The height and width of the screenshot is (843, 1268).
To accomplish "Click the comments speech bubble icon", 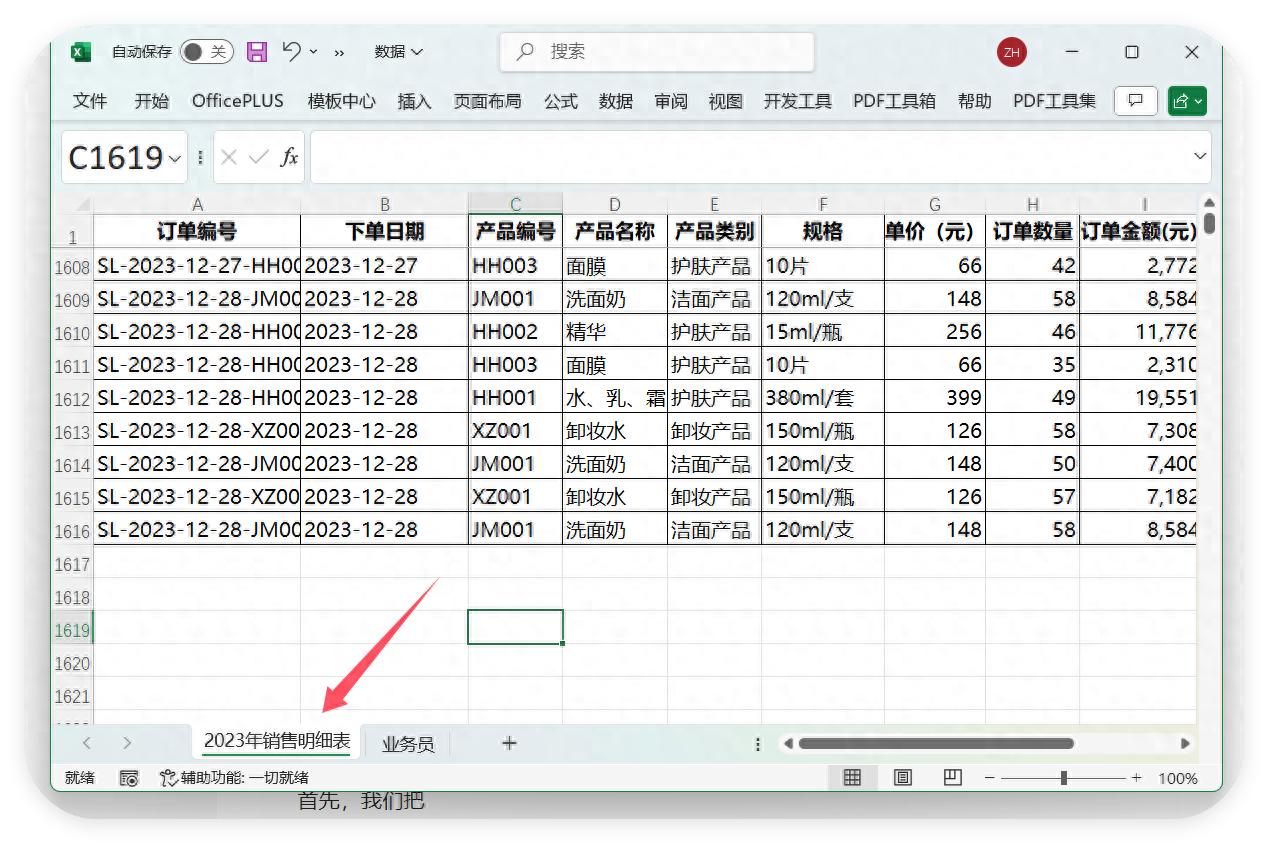I will coord(1136,101).
